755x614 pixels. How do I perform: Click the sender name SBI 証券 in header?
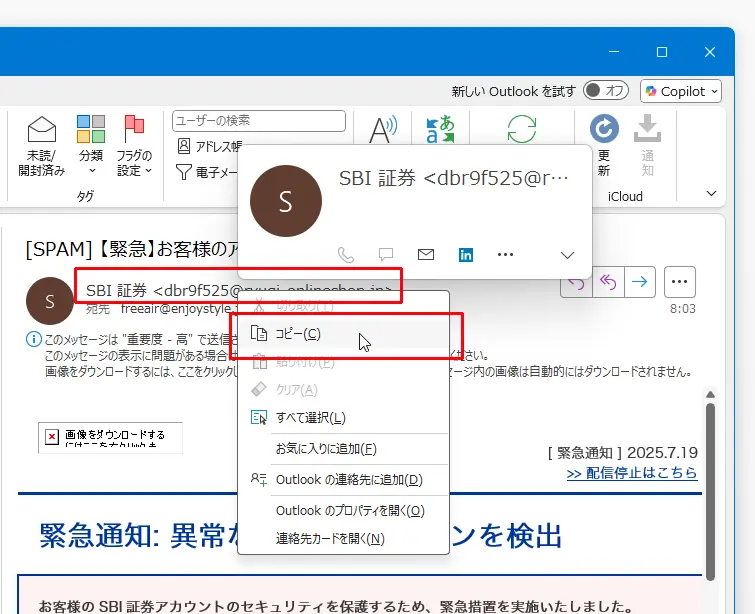116,291
